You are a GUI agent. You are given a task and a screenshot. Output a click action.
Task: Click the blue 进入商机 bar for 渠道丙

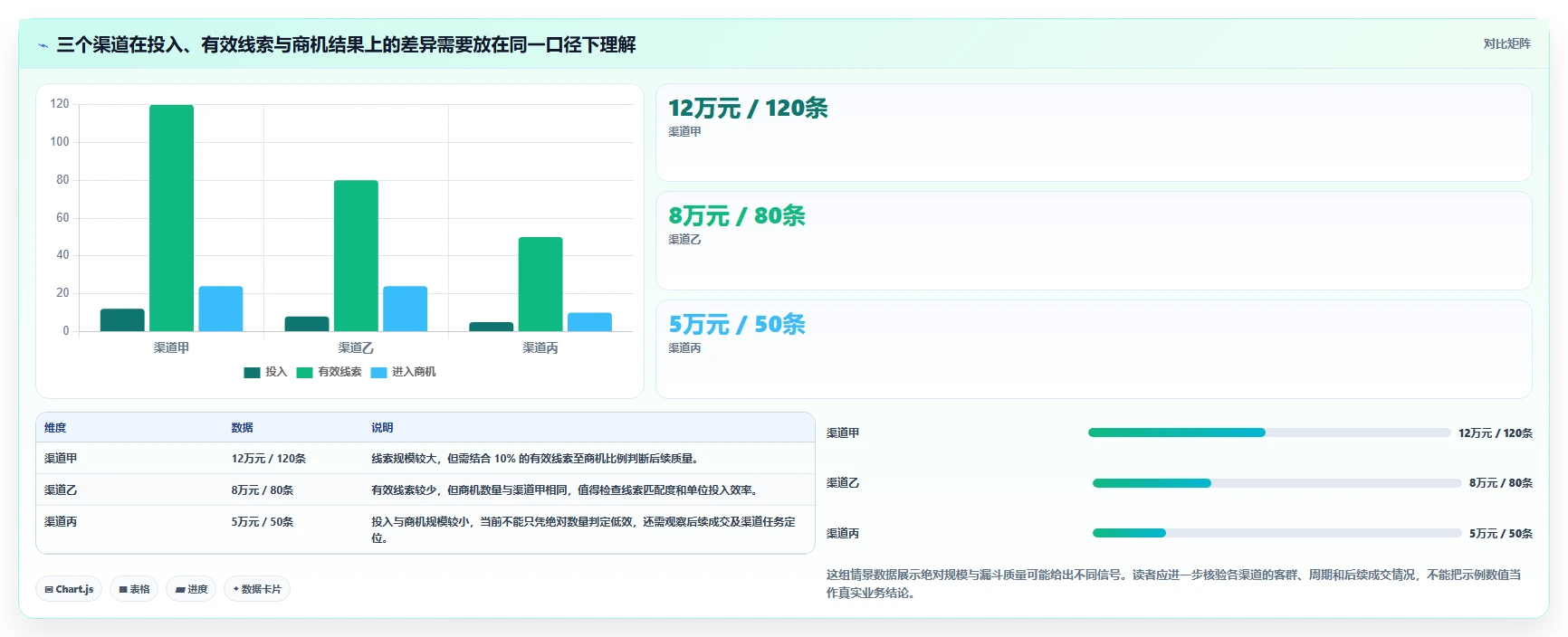click(589, 322)
